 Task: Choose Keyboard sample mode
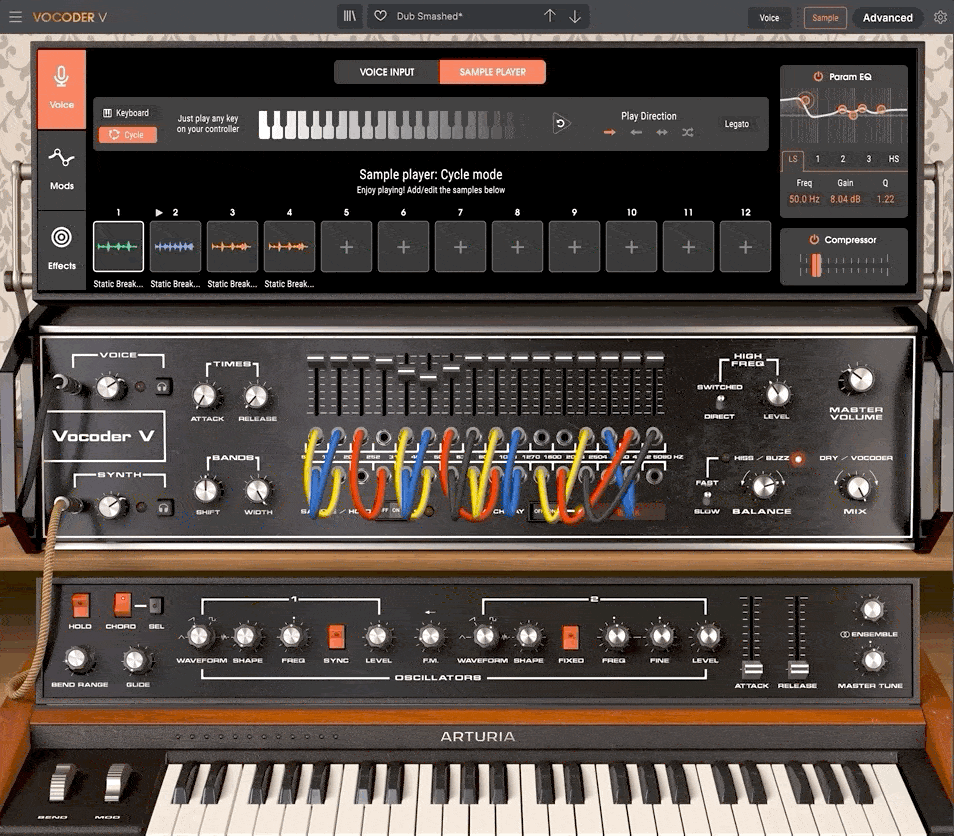pos(127,113)
